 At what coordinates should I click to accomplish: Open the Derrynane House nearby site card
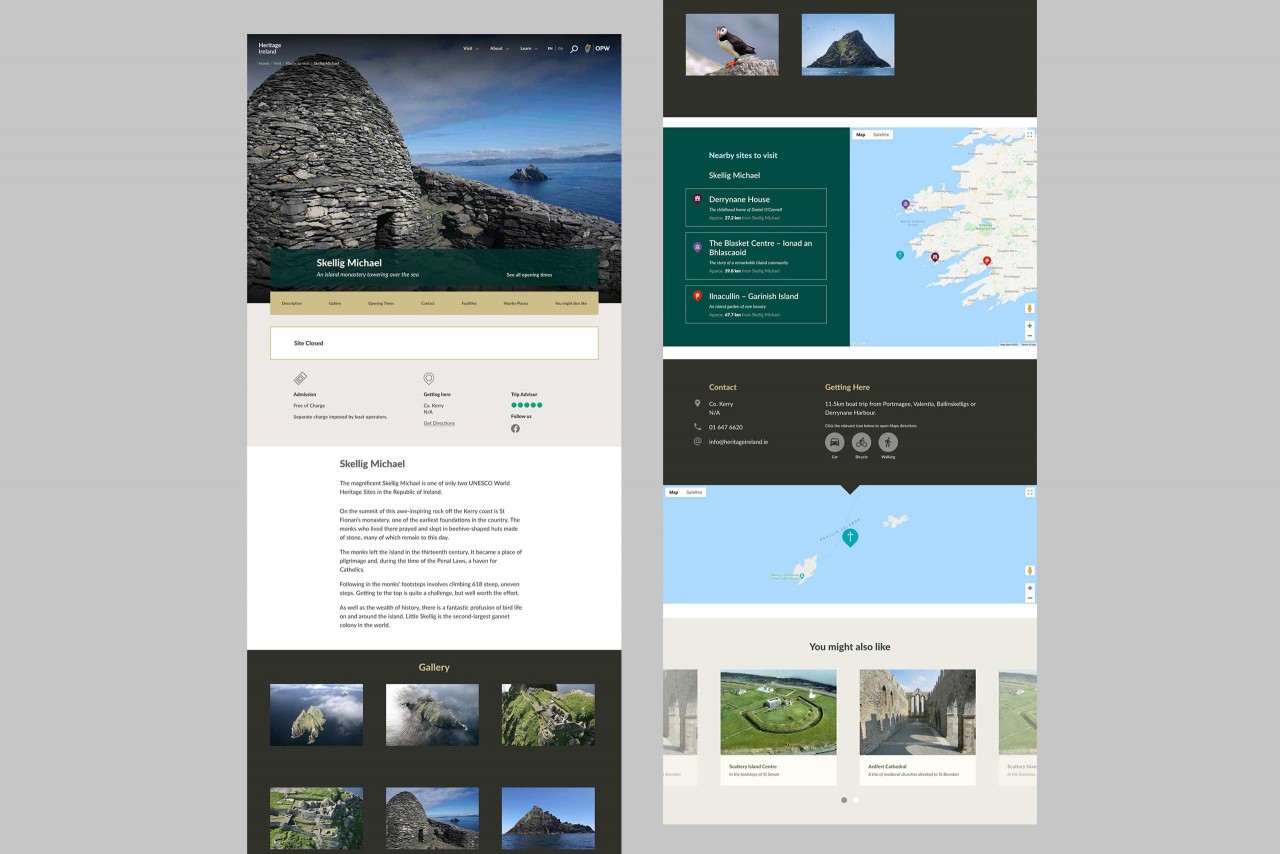pos(756,207)
